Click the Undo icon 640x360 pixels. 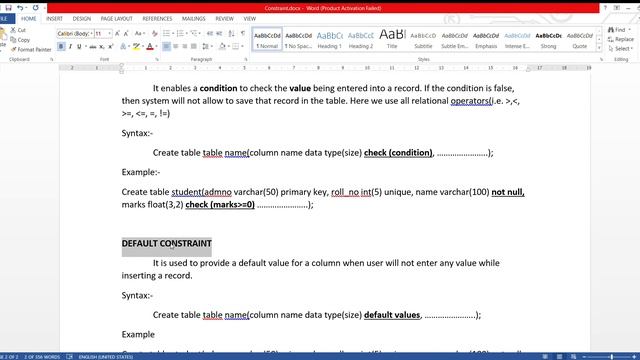tap(19, 8)
